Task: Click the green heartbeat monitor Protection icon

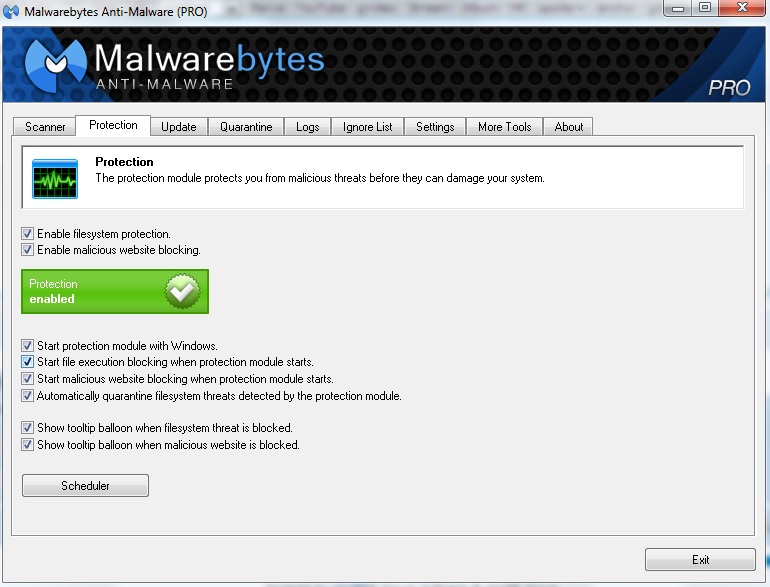Action: 55,179
